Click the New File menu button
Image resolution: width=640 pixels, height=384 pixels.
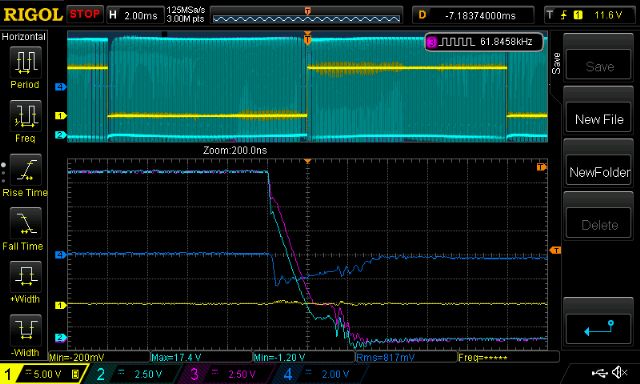click(x=599, y=119)
